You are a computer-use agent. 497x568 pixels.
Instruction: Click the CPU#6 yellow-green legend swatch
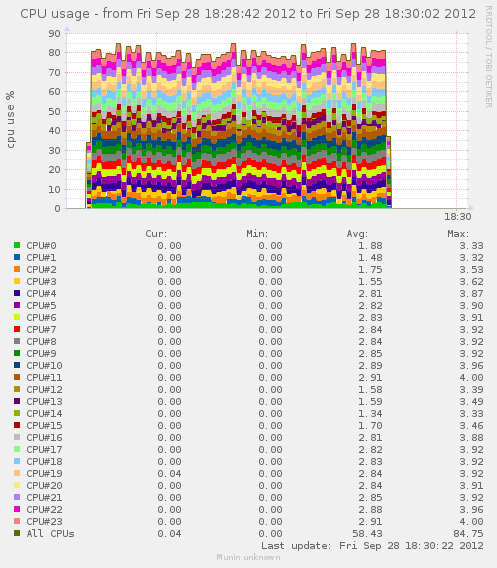(x=17, y=317)
